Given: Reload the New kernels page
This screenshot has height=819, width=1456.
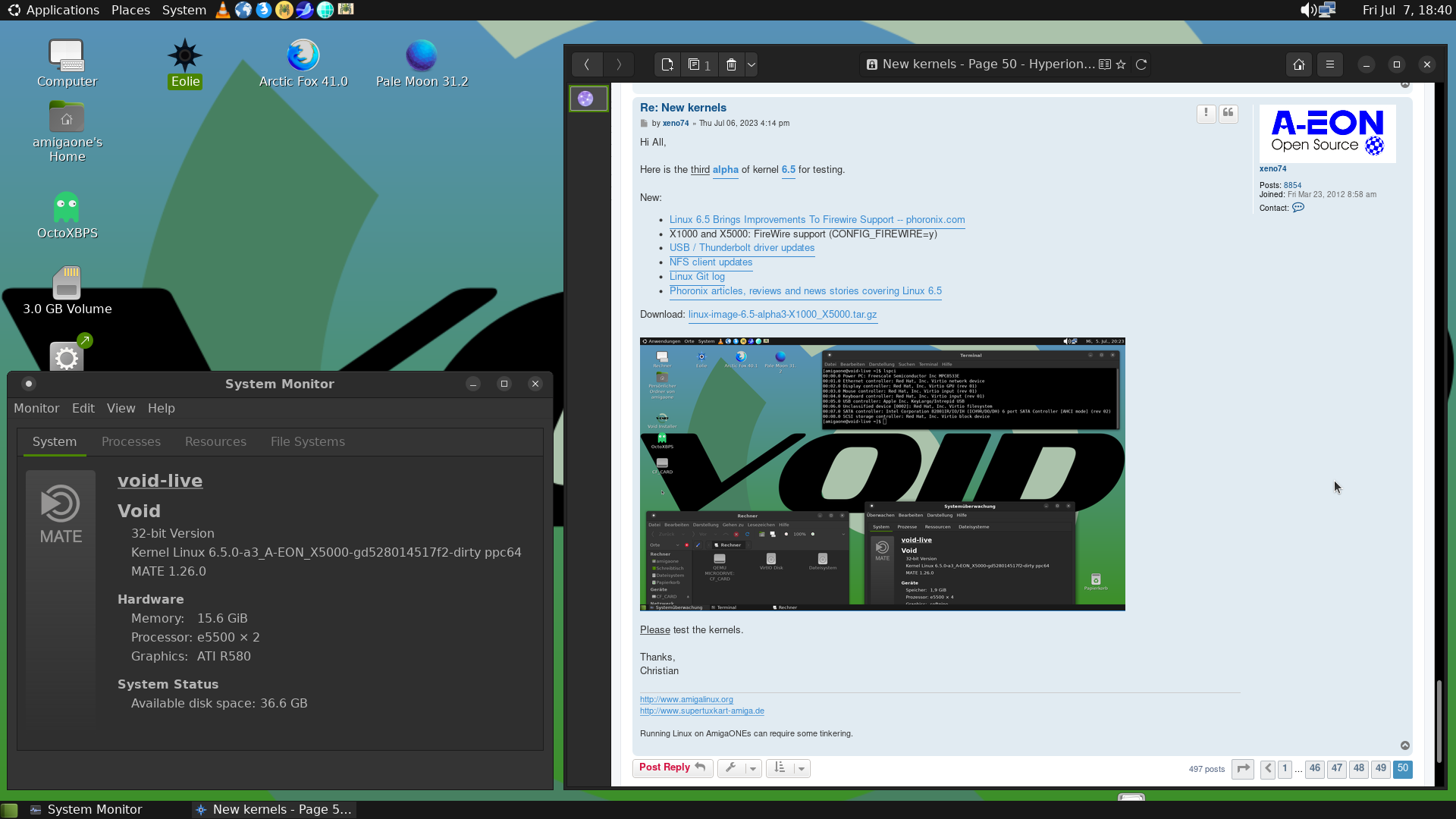Looking at the screenshot, I should (1141, 64).
